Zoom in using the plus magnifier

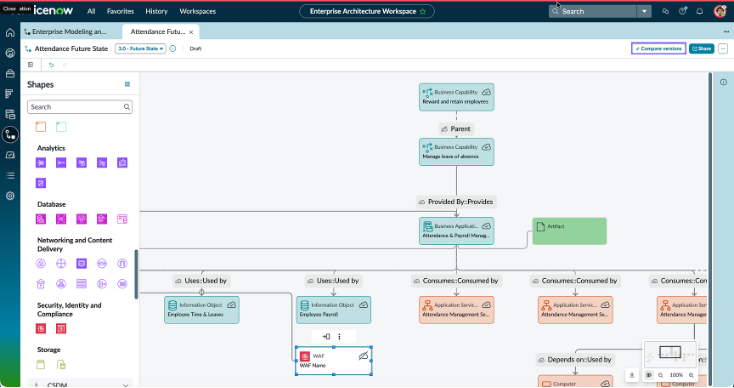691,375
